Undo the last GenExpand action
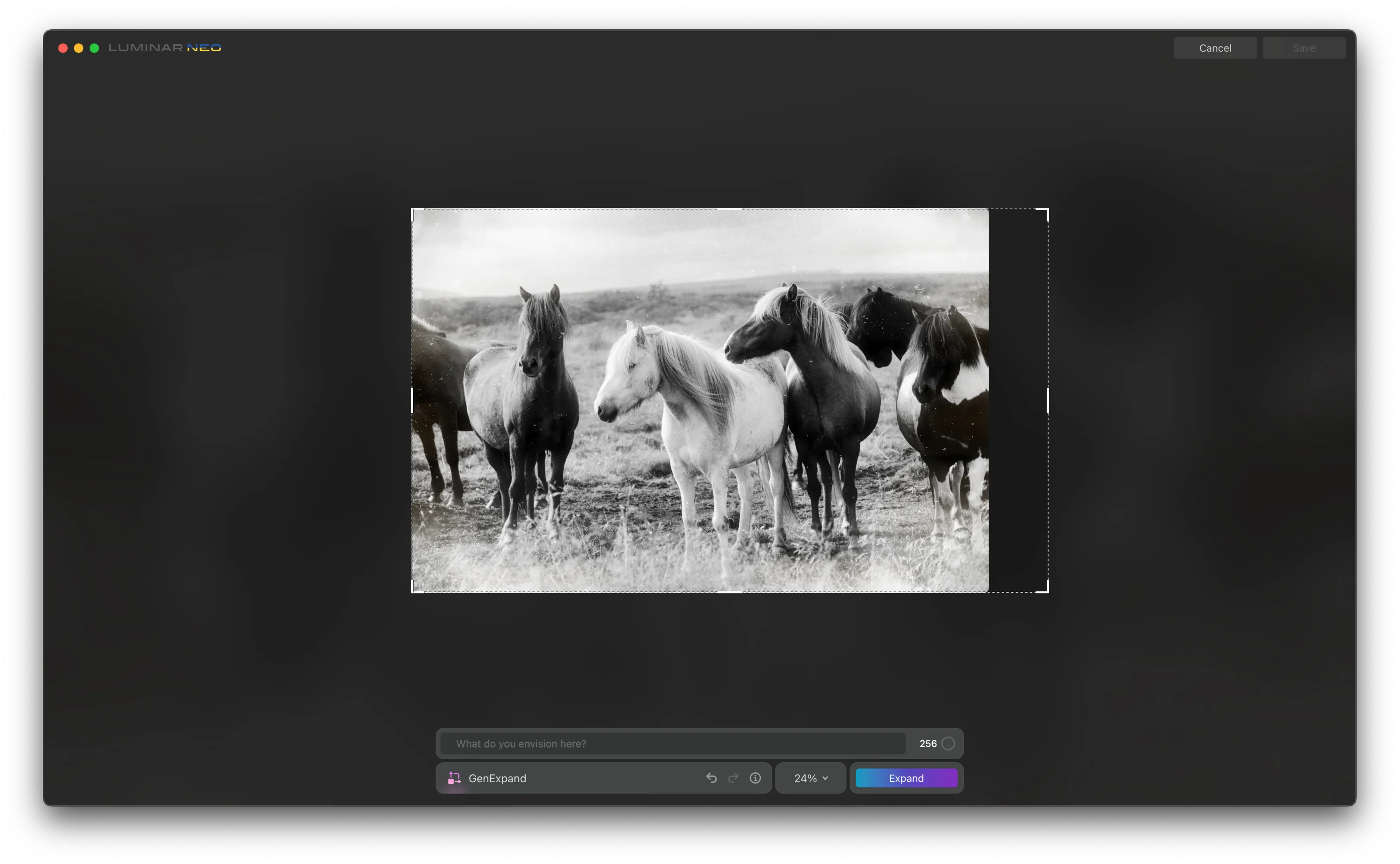 click(711, 778)
